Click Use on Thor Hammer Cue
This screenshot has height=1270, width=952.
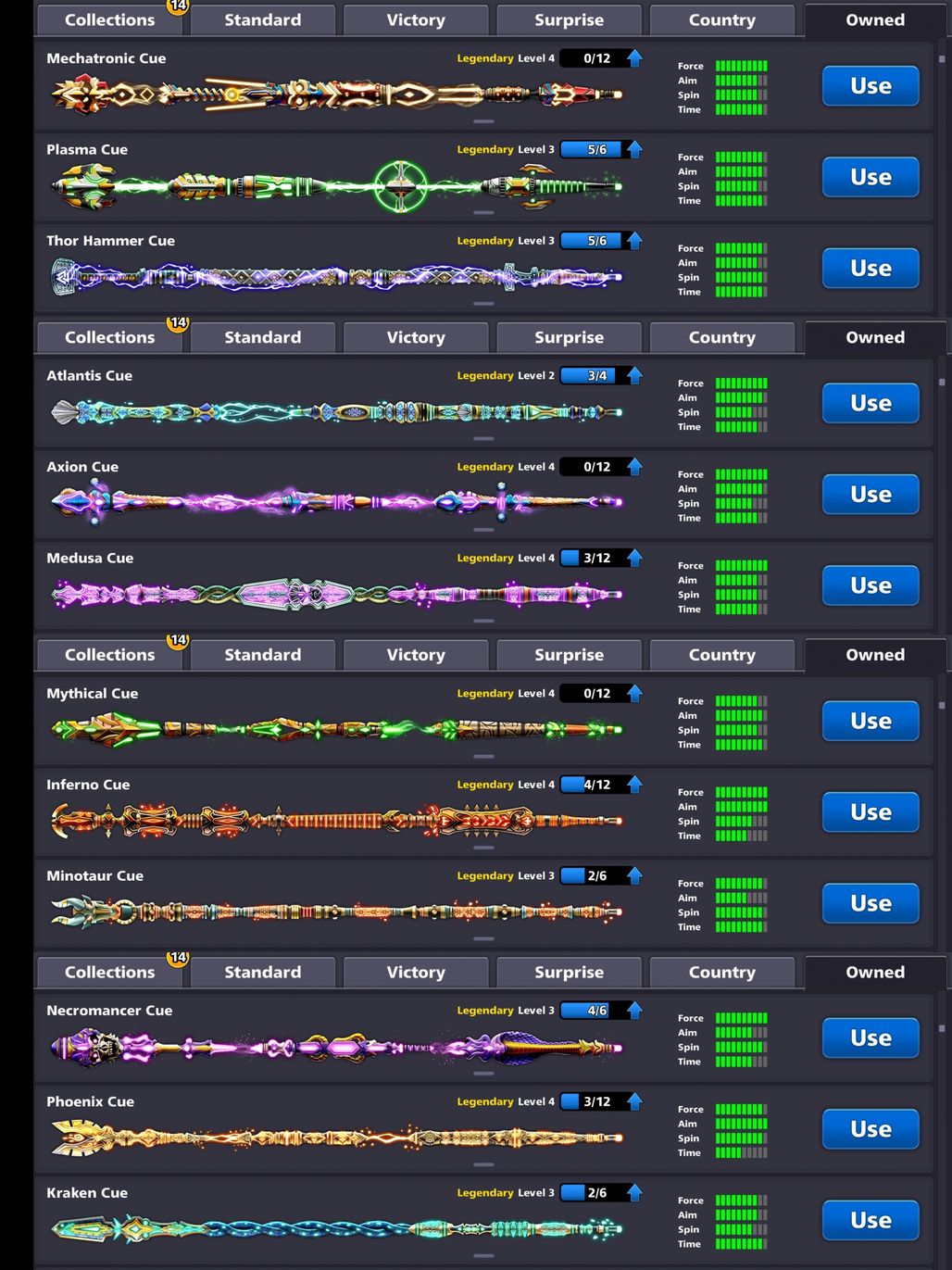(x=871, y=269)
